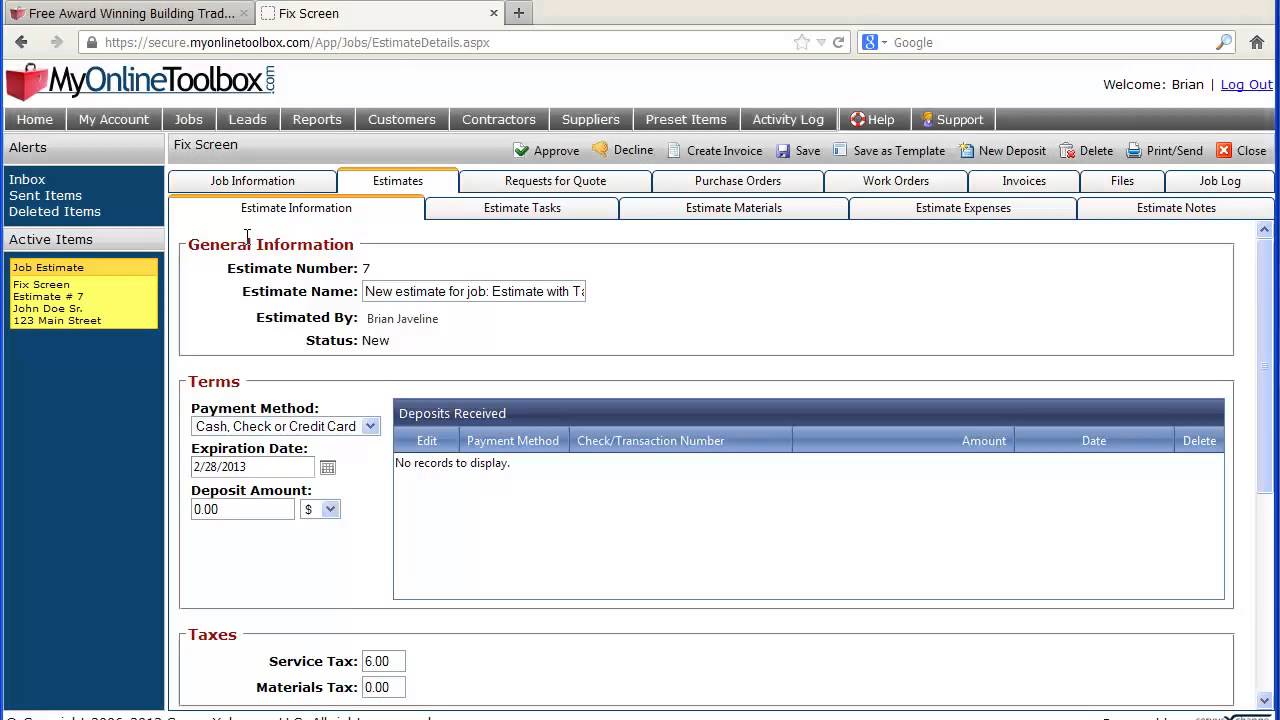Switch to the Invoices tab
The width and height of the screenshot is (1280, 720).
click(1024, 181)
